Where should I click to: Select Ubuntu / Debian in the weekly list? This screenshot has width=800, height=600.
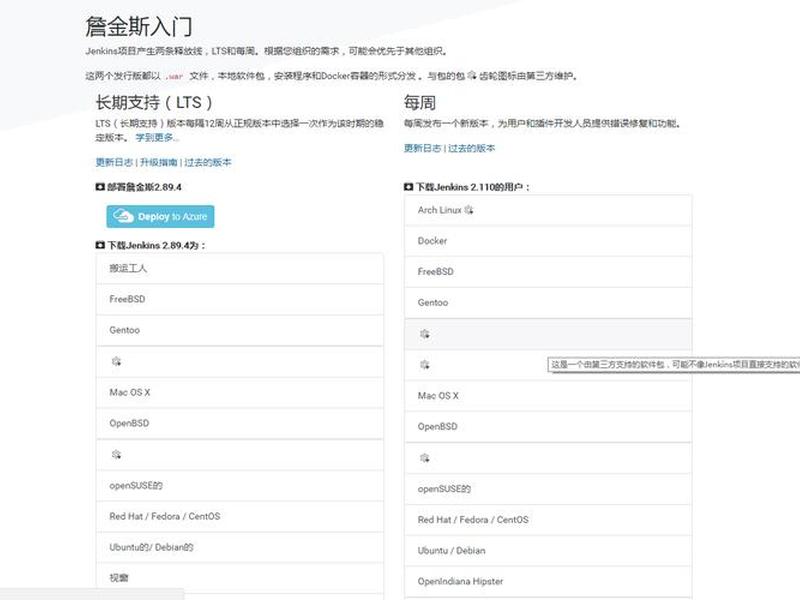coord(548,551)
